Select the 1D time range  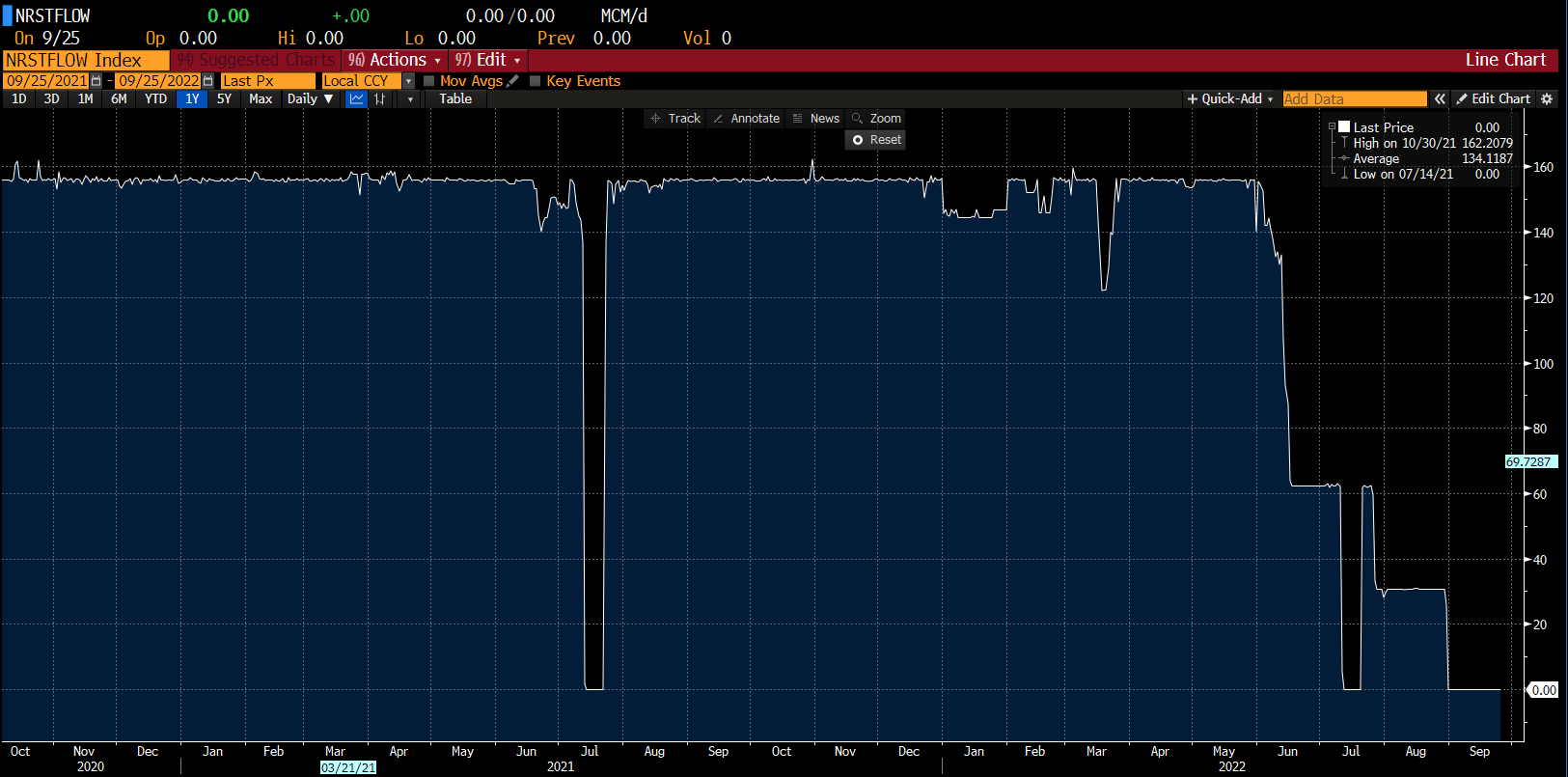(x=19, y=99)
